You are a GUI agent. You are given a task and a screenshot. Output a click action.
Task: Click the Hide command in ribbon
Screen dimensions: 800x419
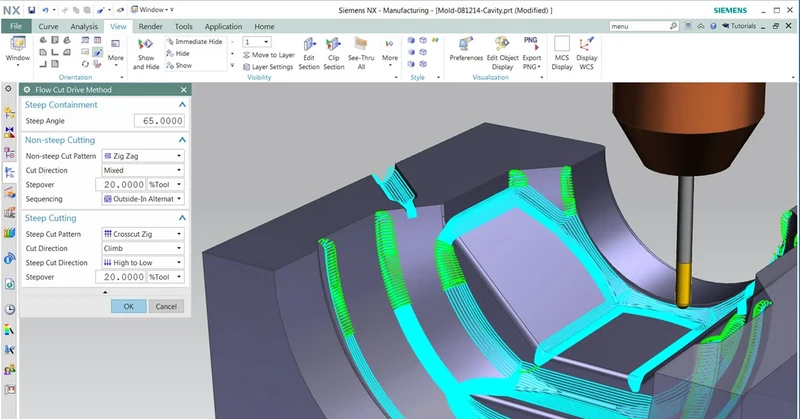[178, 54]
